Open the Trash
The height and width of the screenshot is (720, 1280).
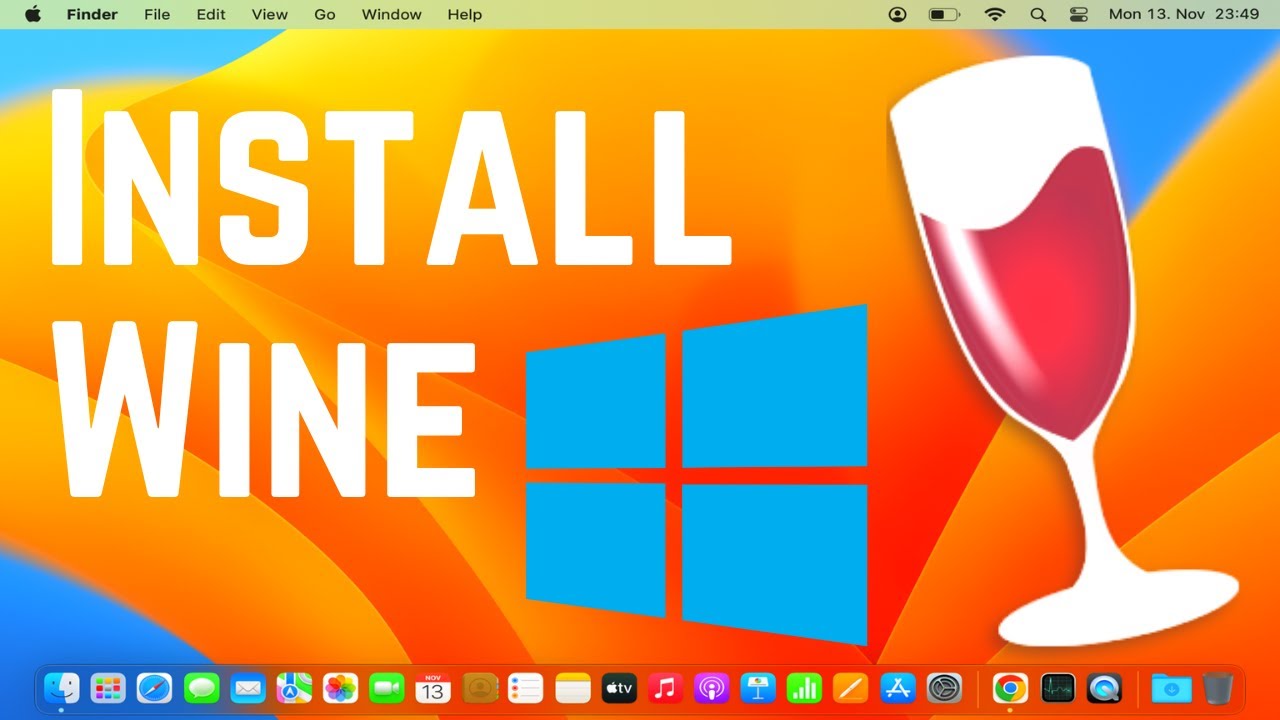coord(1218,688)
